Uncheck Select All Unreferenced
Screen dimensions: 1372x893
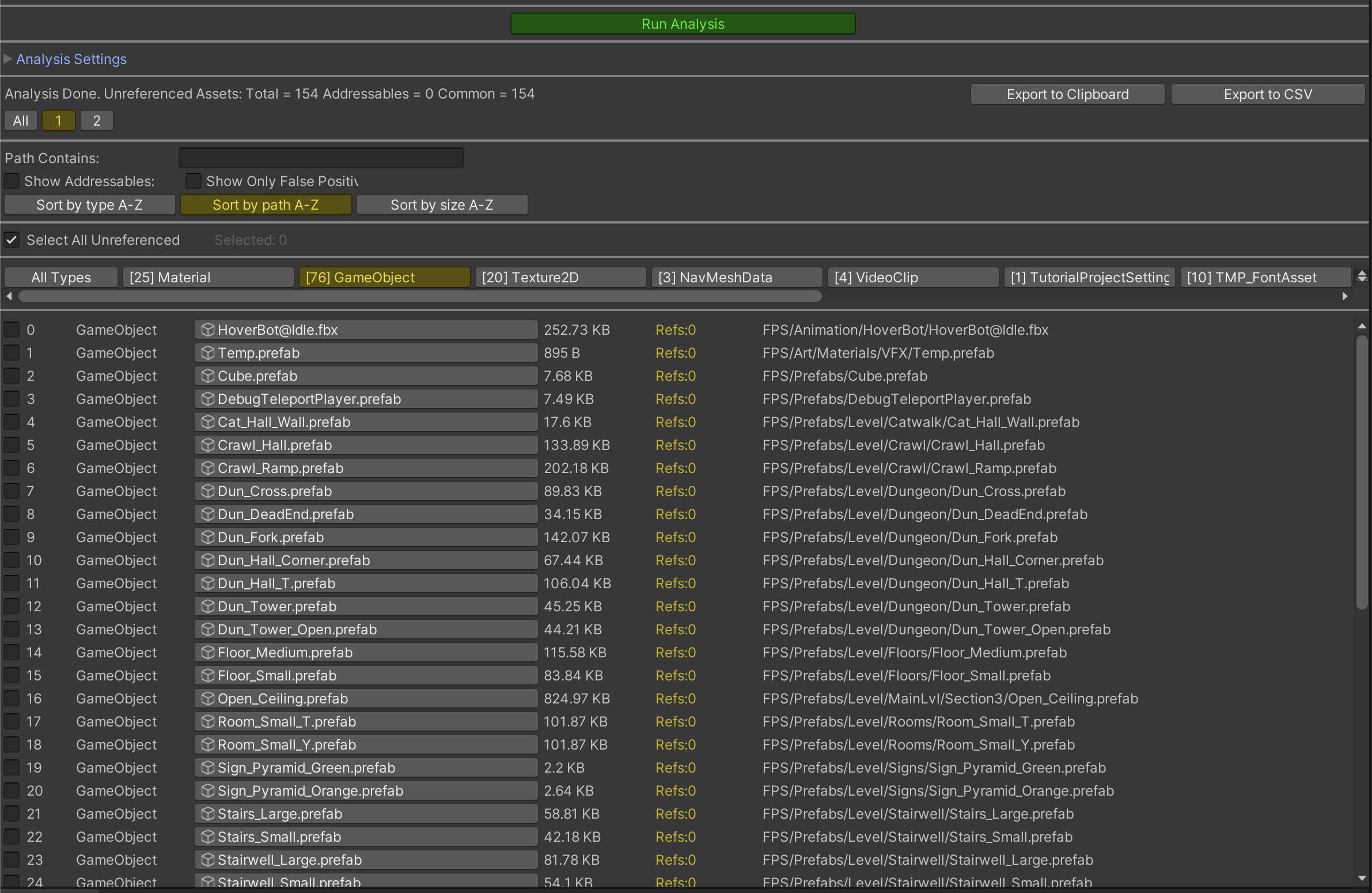point(12,240)
